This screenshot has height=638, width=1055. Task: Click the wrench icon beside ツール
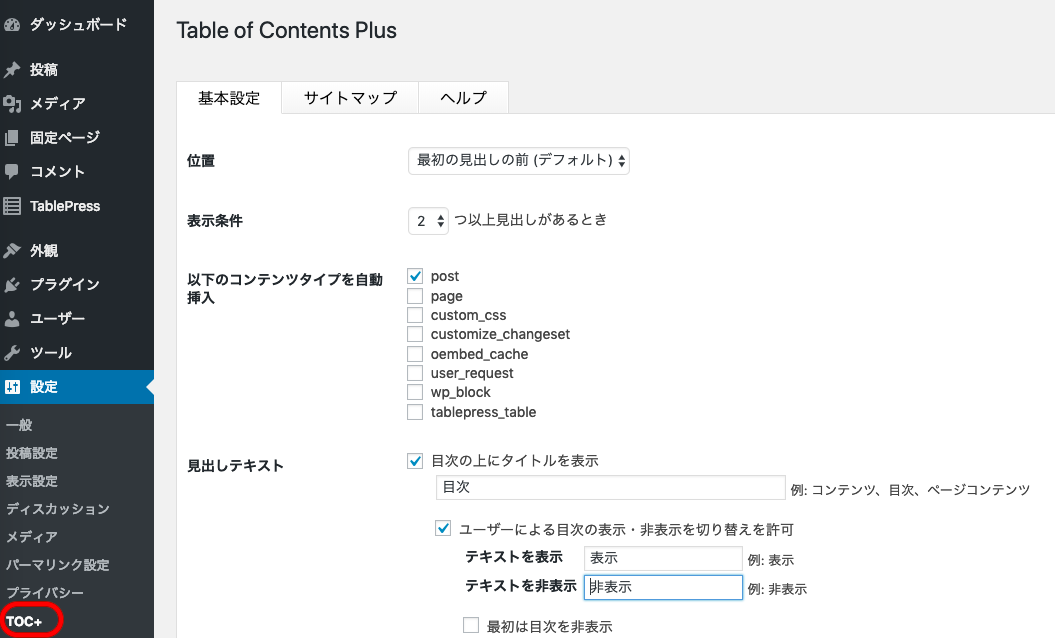[12, 353]
